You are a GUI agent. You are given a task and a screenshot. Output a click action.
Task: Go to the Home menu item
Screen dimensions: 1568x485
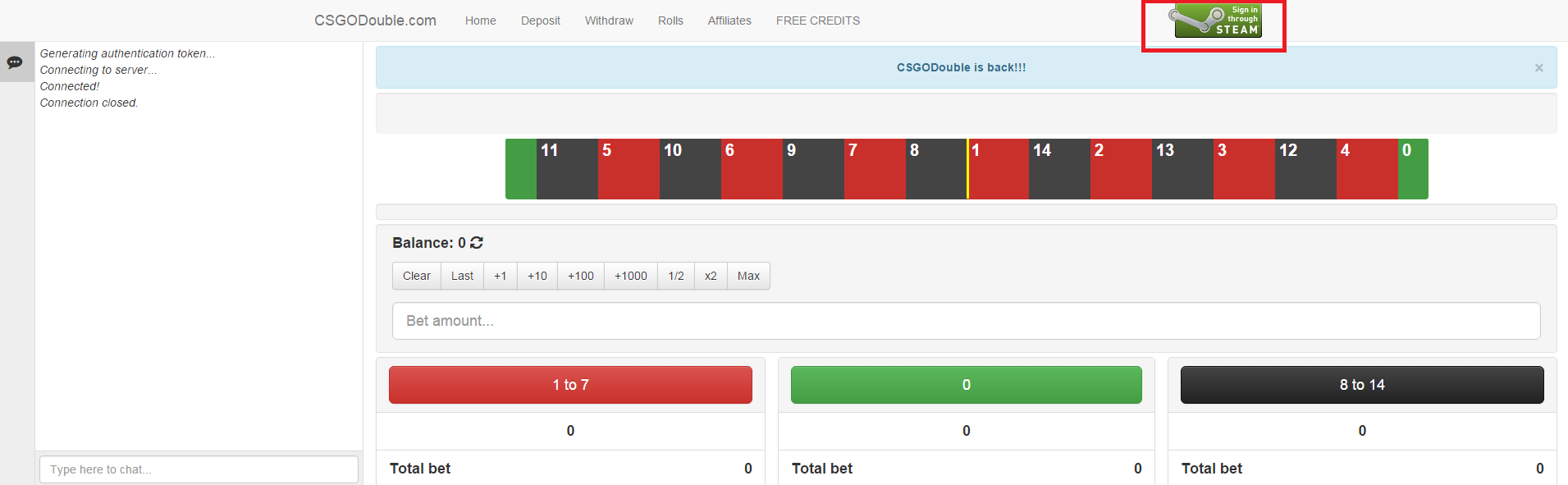[480, 21]
